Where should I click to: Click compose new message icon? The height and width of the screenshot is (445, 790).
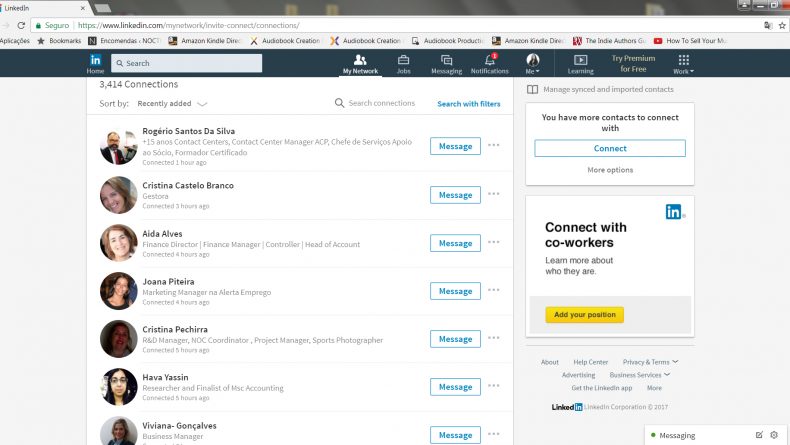(x=759, y=434)
